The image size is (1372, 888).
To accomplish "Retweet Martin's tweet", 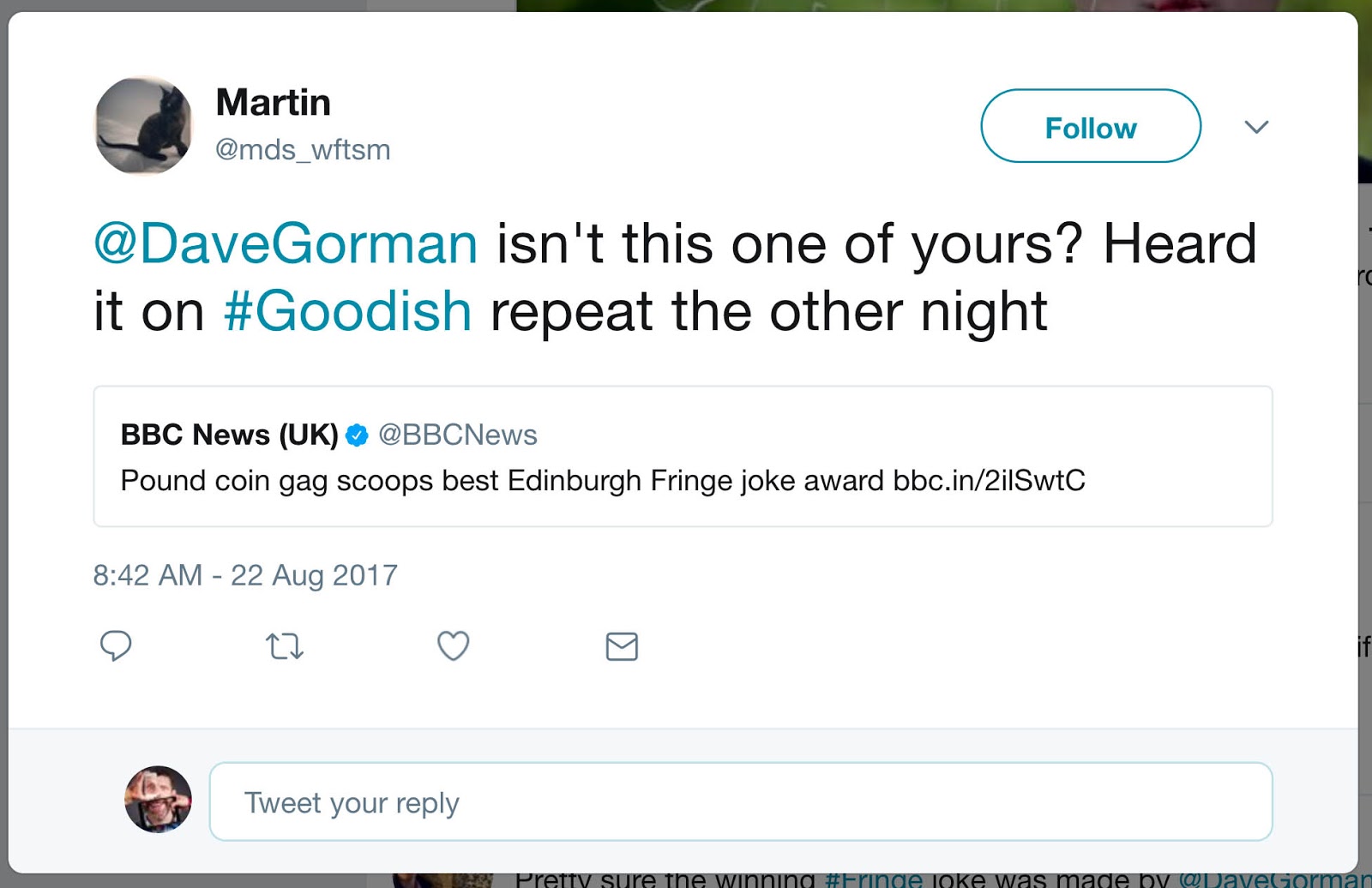I will pos(284,645).
